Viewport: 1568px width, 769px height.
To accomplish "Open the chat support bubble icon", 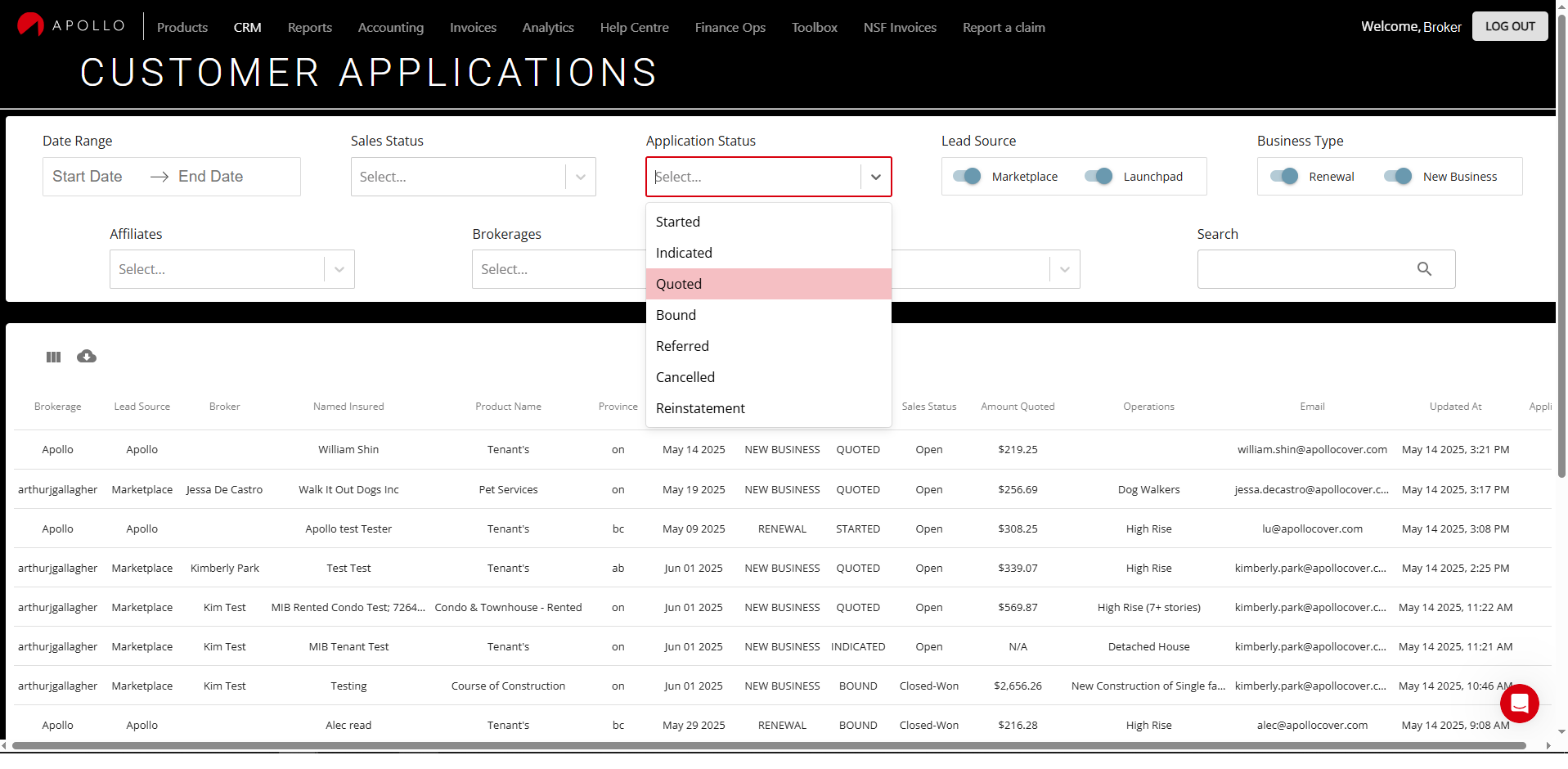I will (1519, 703).
